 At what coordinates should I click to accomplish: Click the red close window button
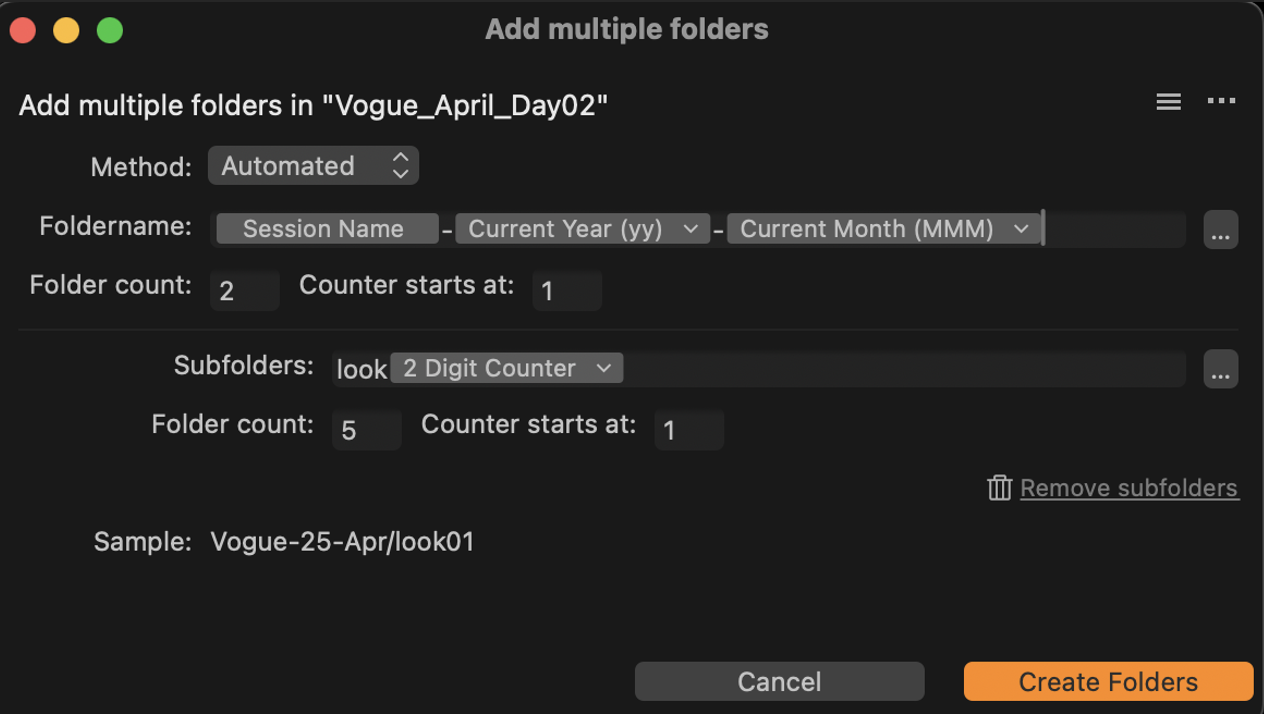click(x=23, y=30)
